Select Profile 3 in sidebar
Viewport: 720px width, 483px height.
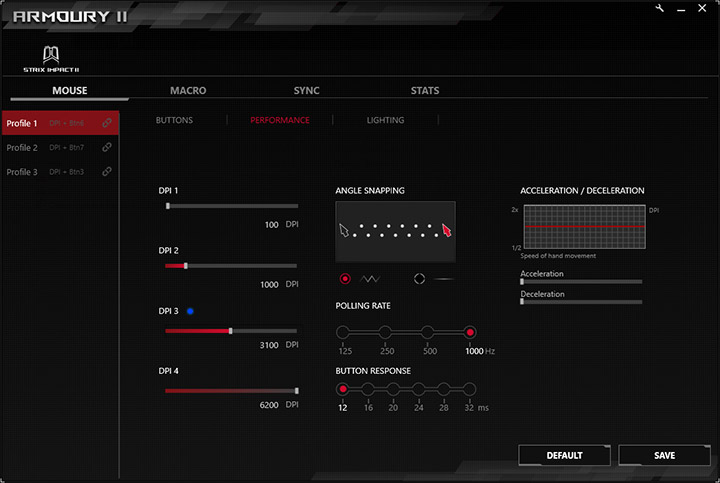(x=60, y=172)
